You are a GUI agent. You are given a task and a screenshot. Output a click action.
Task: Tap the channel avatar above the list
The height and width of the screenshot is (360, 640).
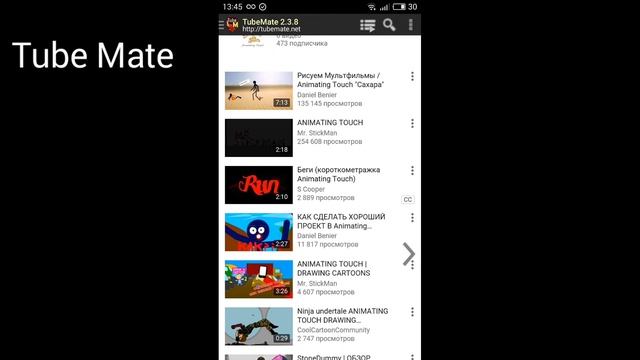253,41
